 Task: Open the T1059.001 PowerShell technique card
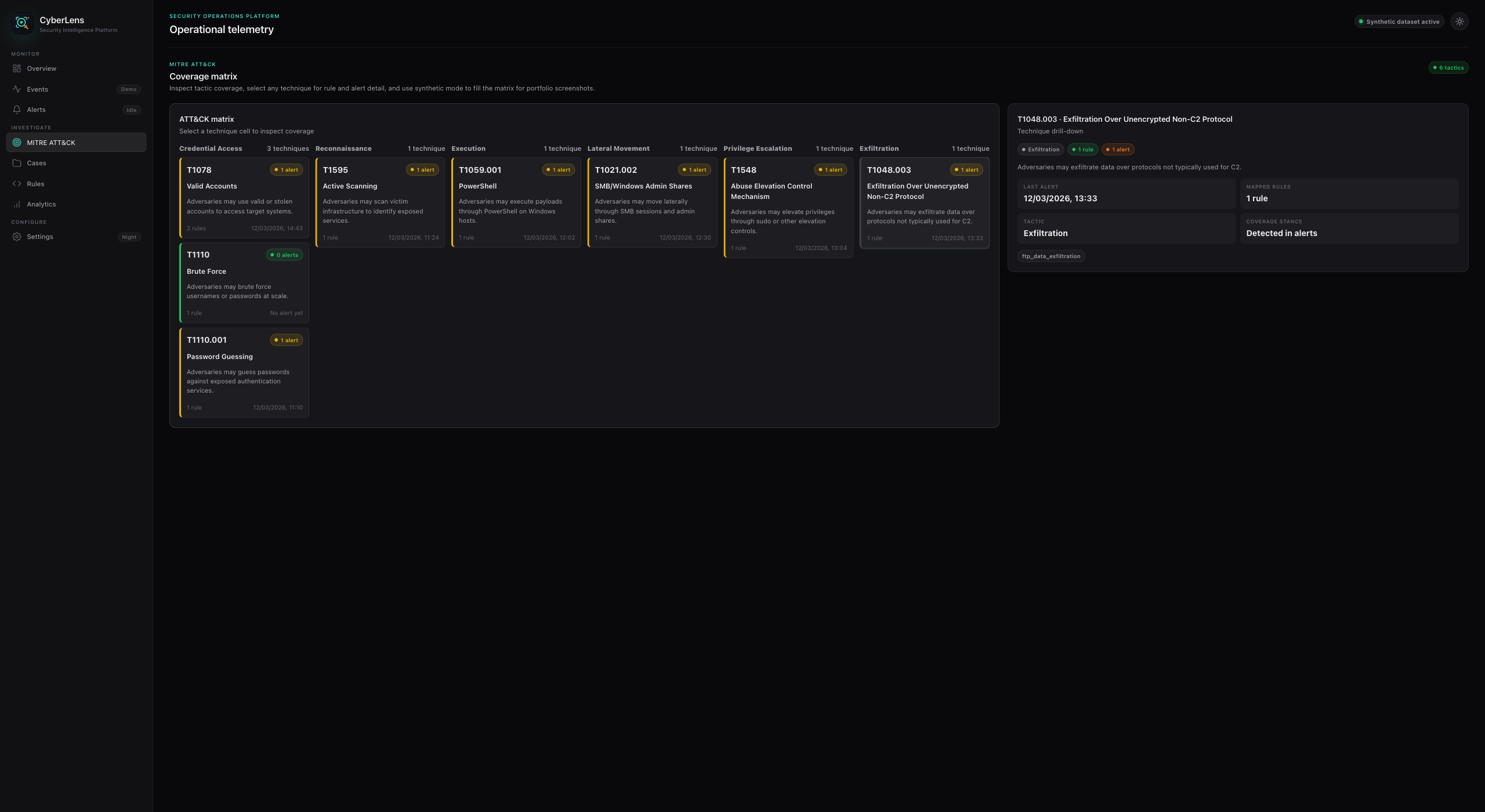pyautogui.click(x=516, y=202)
